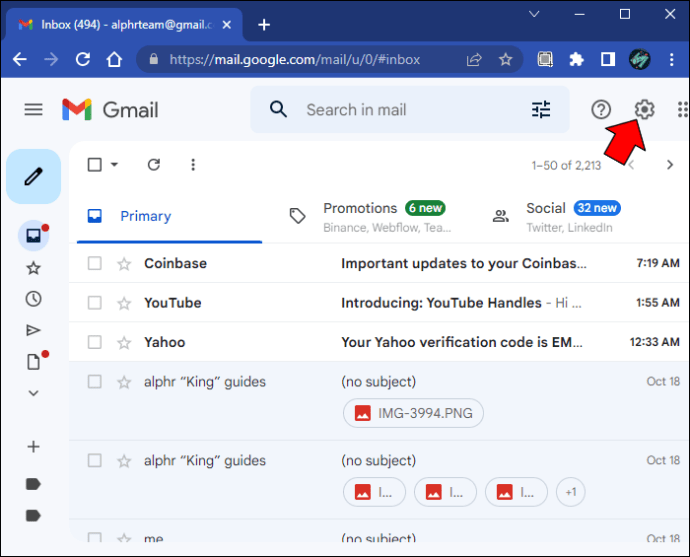Open Google apps grid icon
690x557 pixels.
[683, 110]
